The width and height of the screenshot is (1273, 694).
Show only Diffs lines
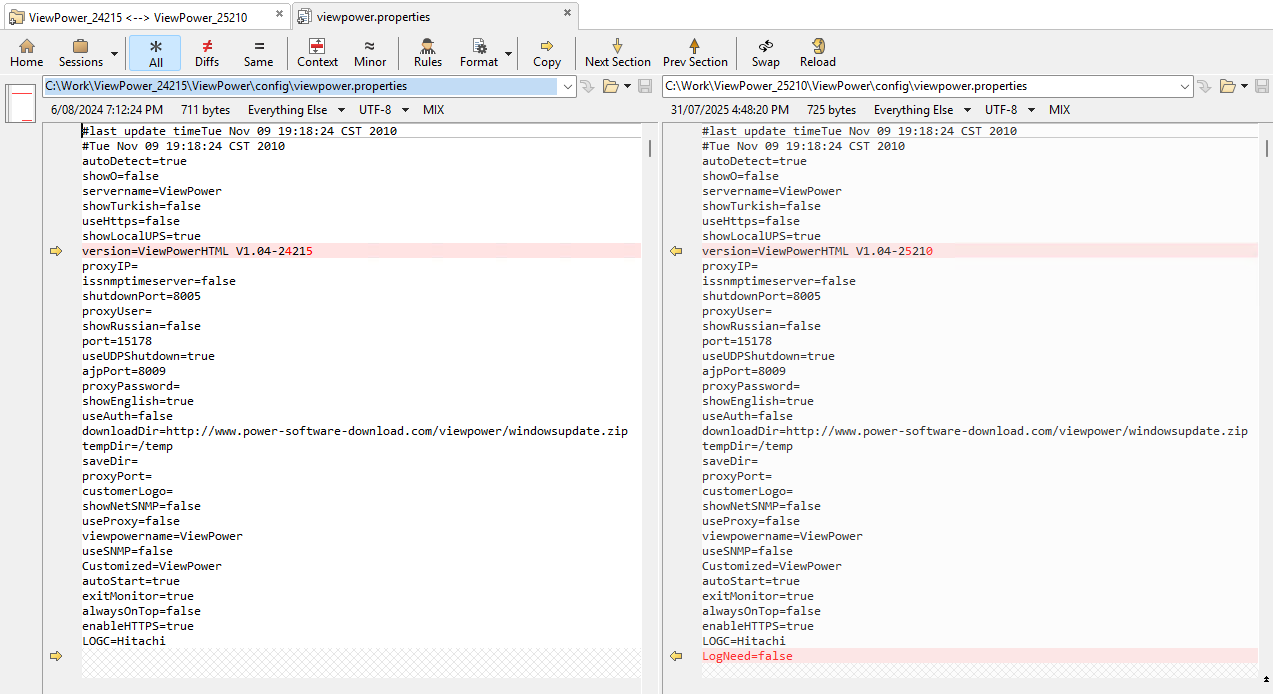(x=207, y=53)
